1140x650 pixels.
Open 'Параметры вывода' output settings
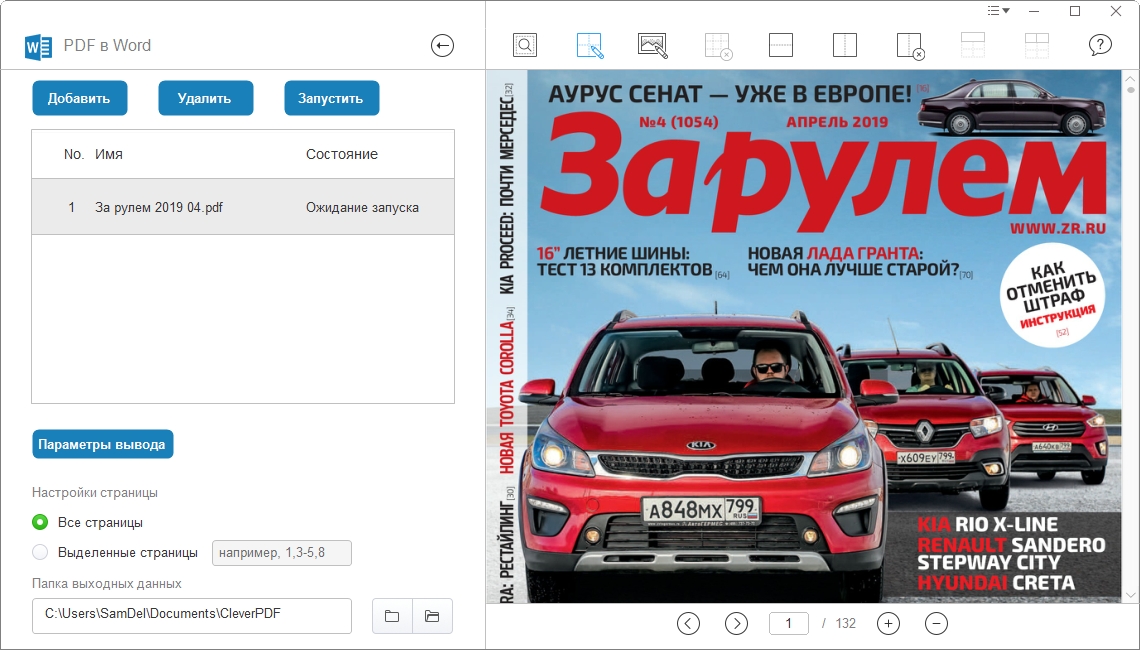(x=102, y=444)
